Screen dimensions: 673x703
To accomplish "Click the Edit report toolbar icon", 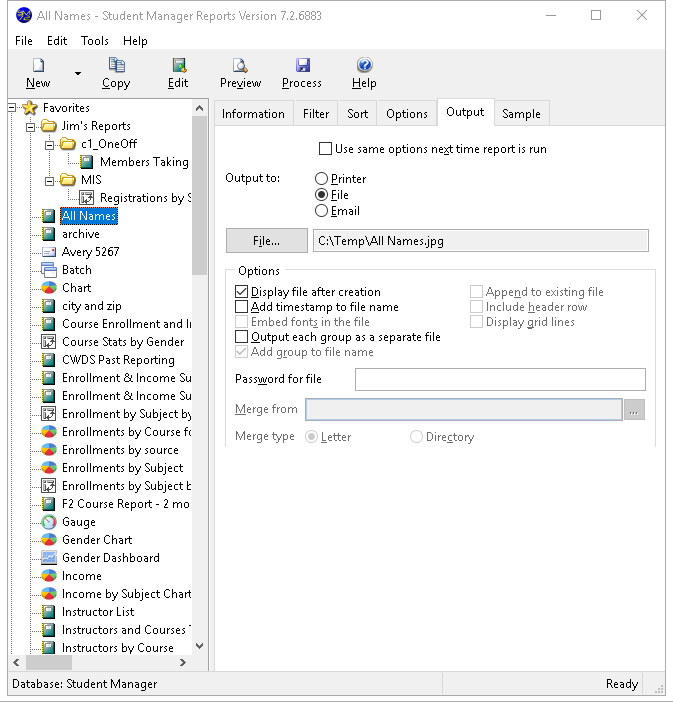I will (x=179, y=65).
